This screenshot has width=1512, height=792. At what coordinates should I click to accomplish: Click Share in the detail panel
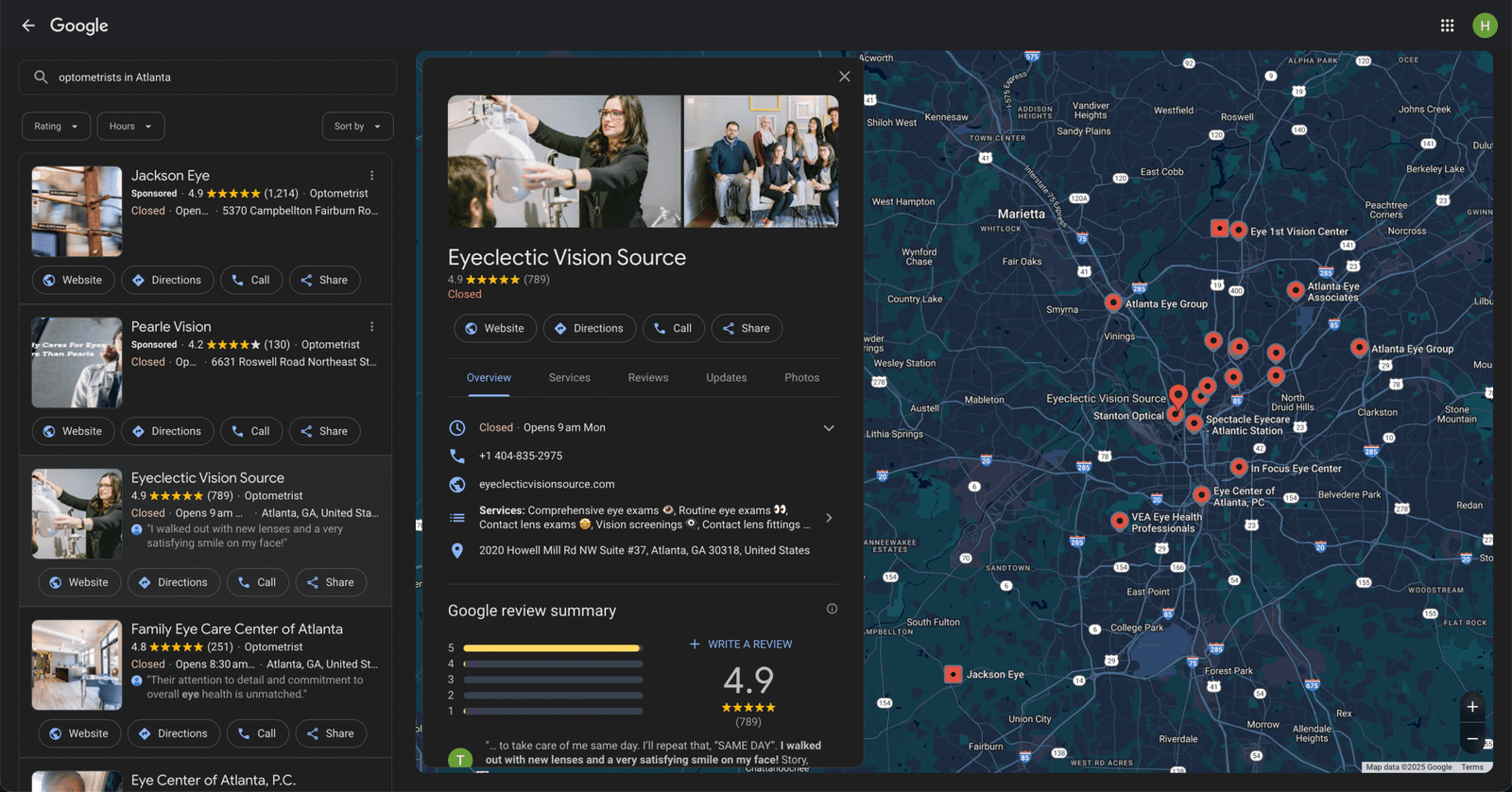coord(747,328)
